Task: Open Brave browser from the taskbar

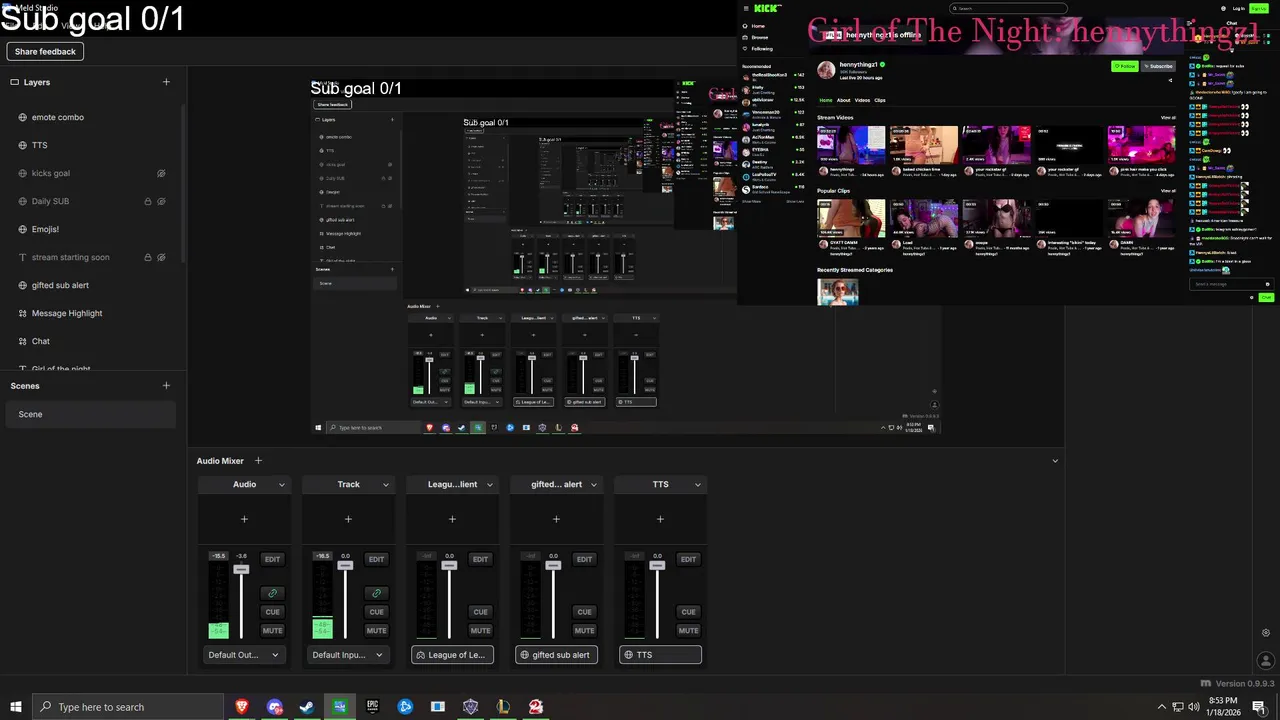Action: (241, 707)
